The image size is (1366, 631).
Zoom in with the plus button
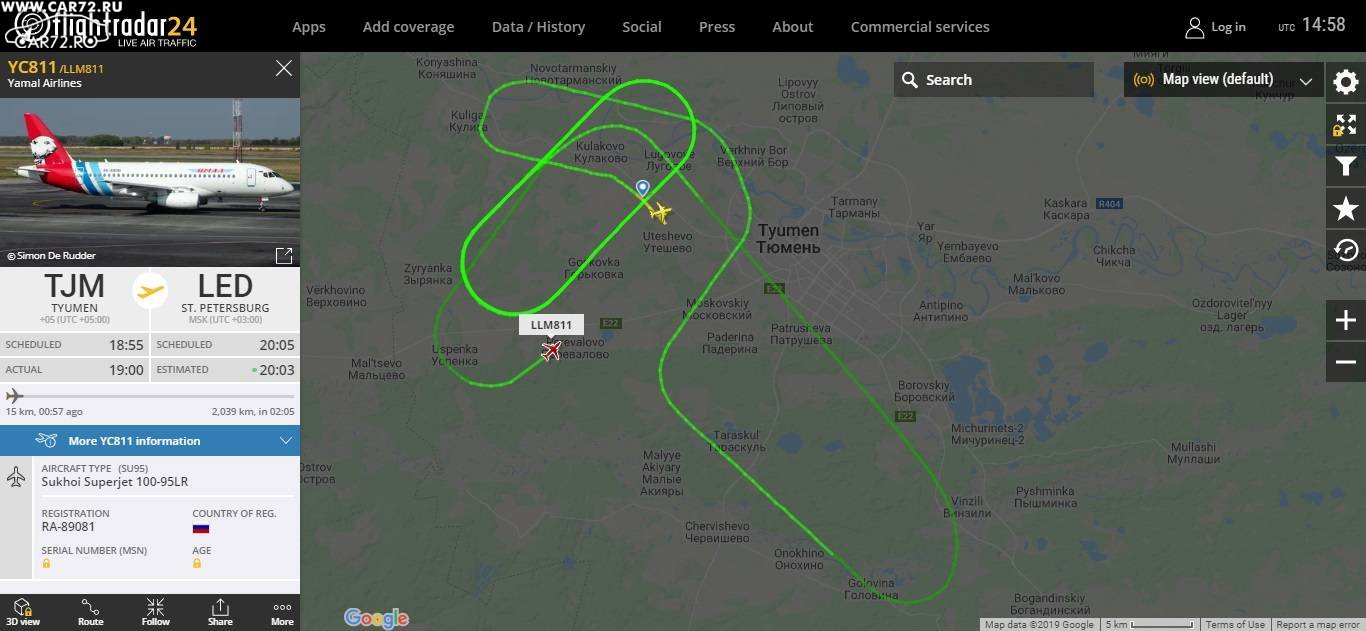click(1346, 321)
